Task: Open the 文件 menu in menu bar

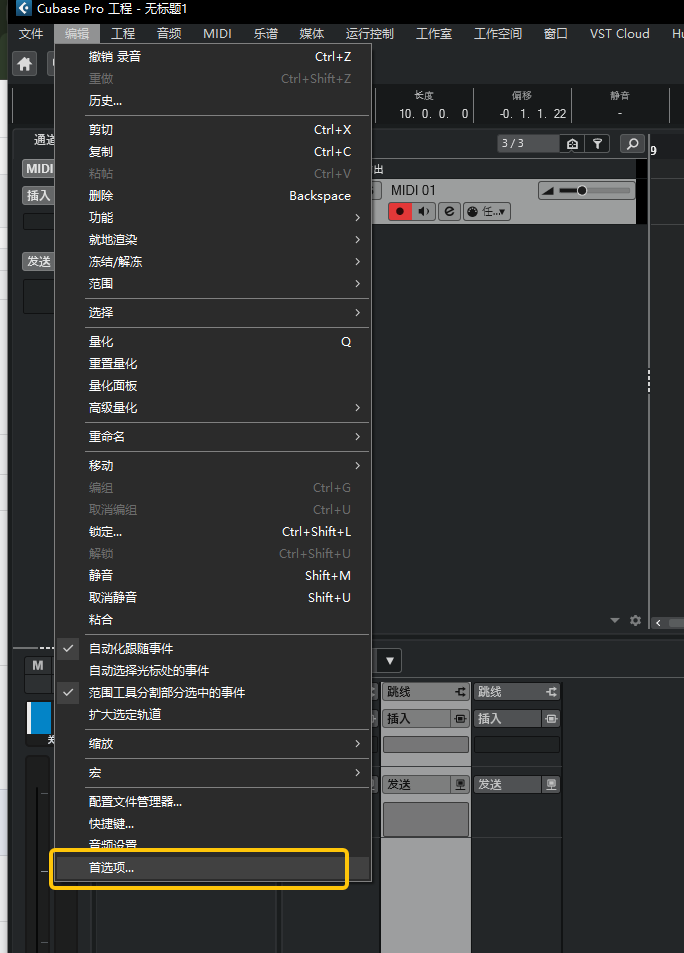Action: click(31, 33)
